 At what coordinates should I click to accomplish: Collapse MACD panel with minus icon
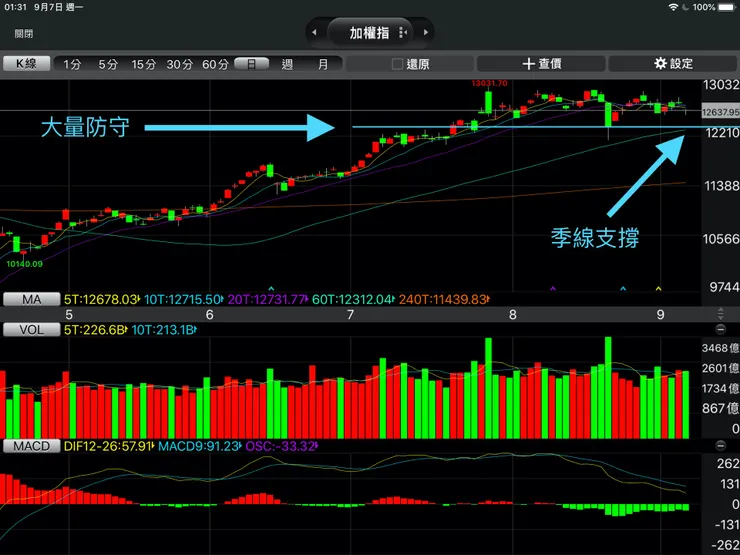(x=721, y=446)
